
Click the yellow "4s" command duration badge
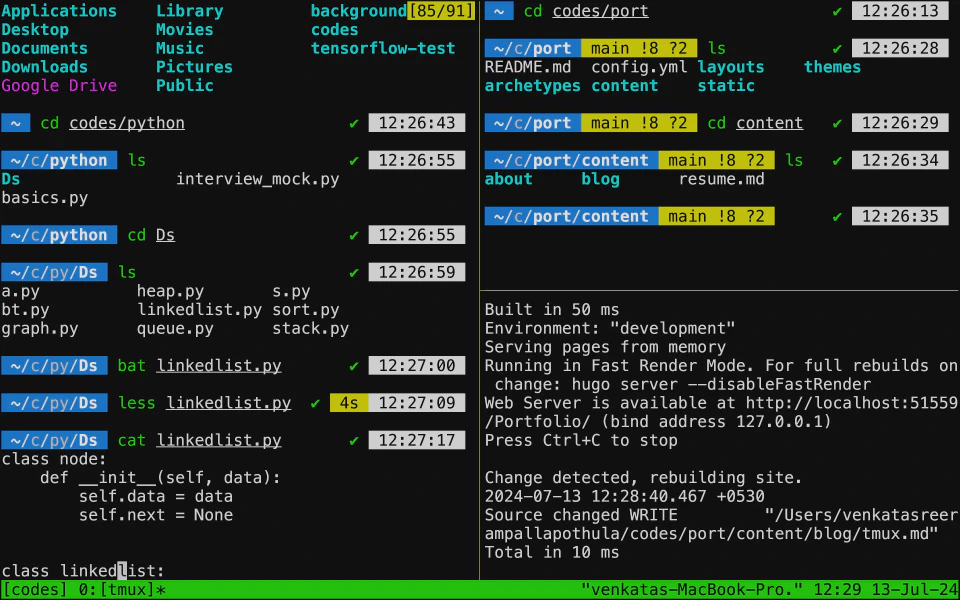(348, 402)
